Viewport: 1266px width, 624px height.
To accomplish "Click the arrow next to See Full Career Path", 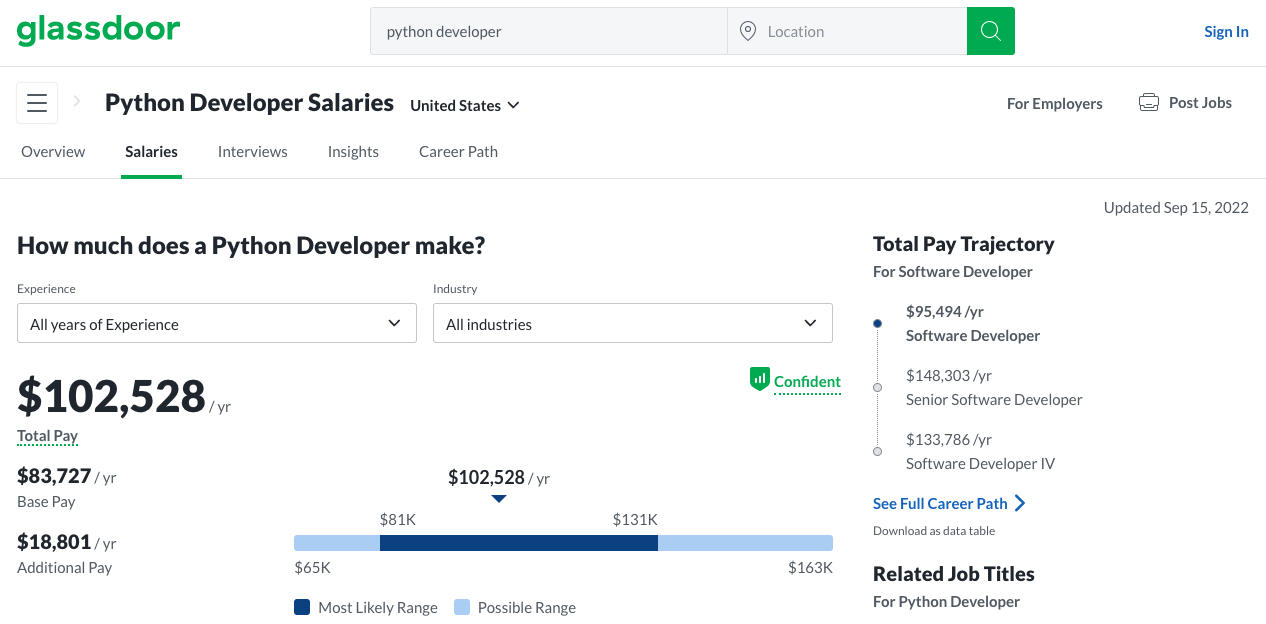I will point(1020,503).
